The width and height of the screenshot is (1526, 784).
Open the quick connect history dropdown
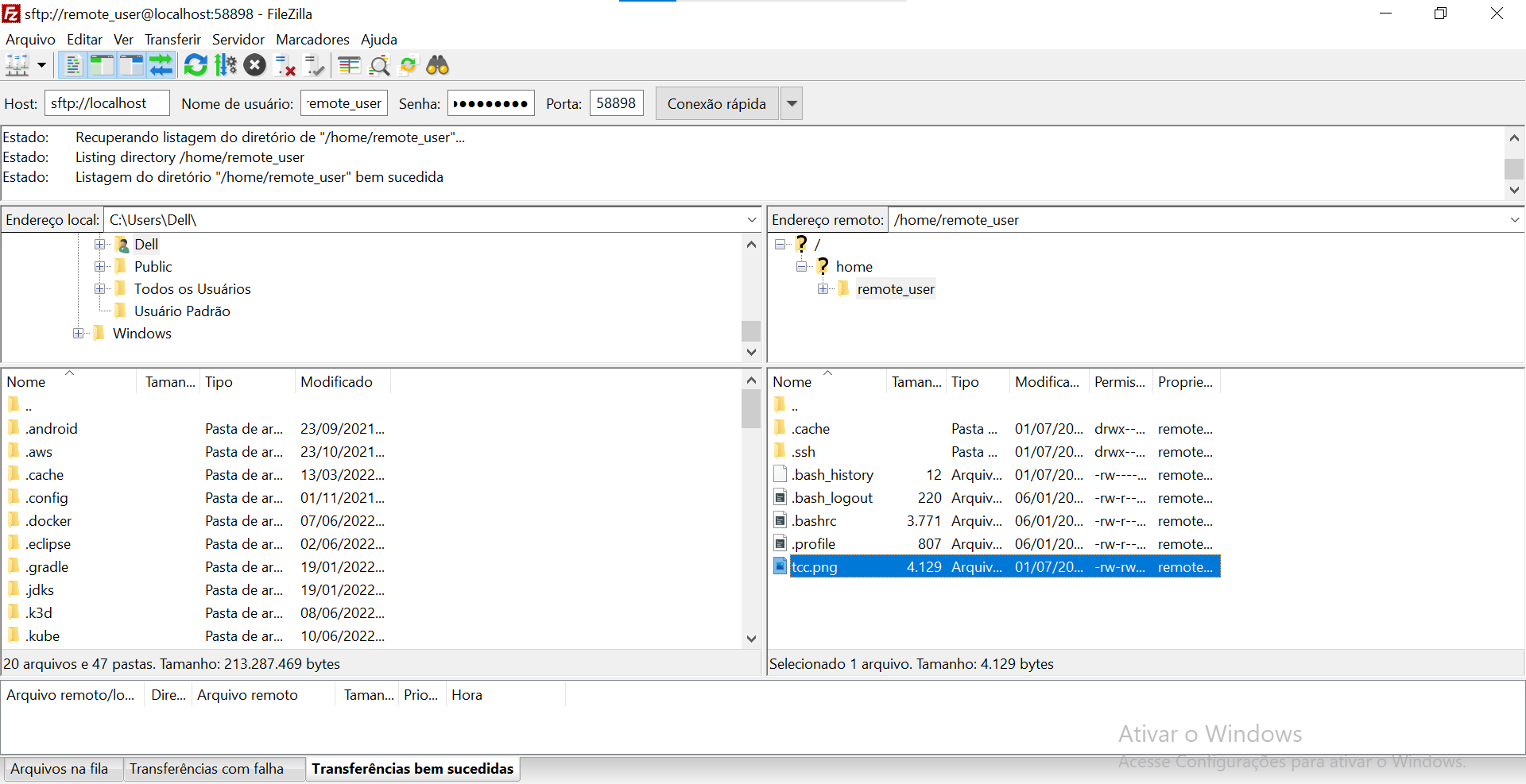pyautogui.click(x=792, y=103)
